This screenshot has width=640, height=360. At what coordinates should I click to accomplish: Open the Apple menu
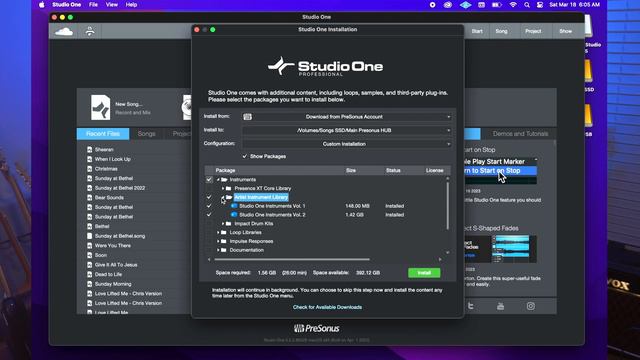(42, 5)
